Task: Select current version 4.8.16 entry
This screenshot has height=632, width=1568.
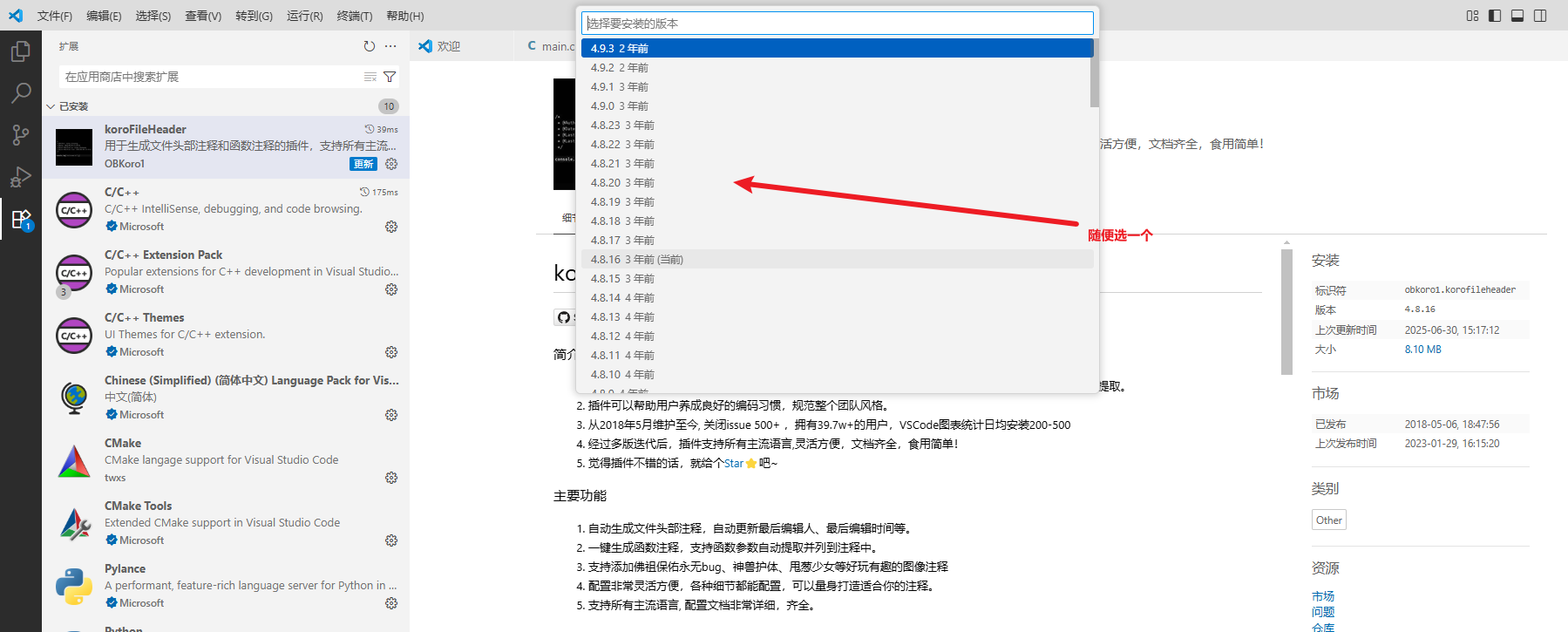Action: click(837, 259)
